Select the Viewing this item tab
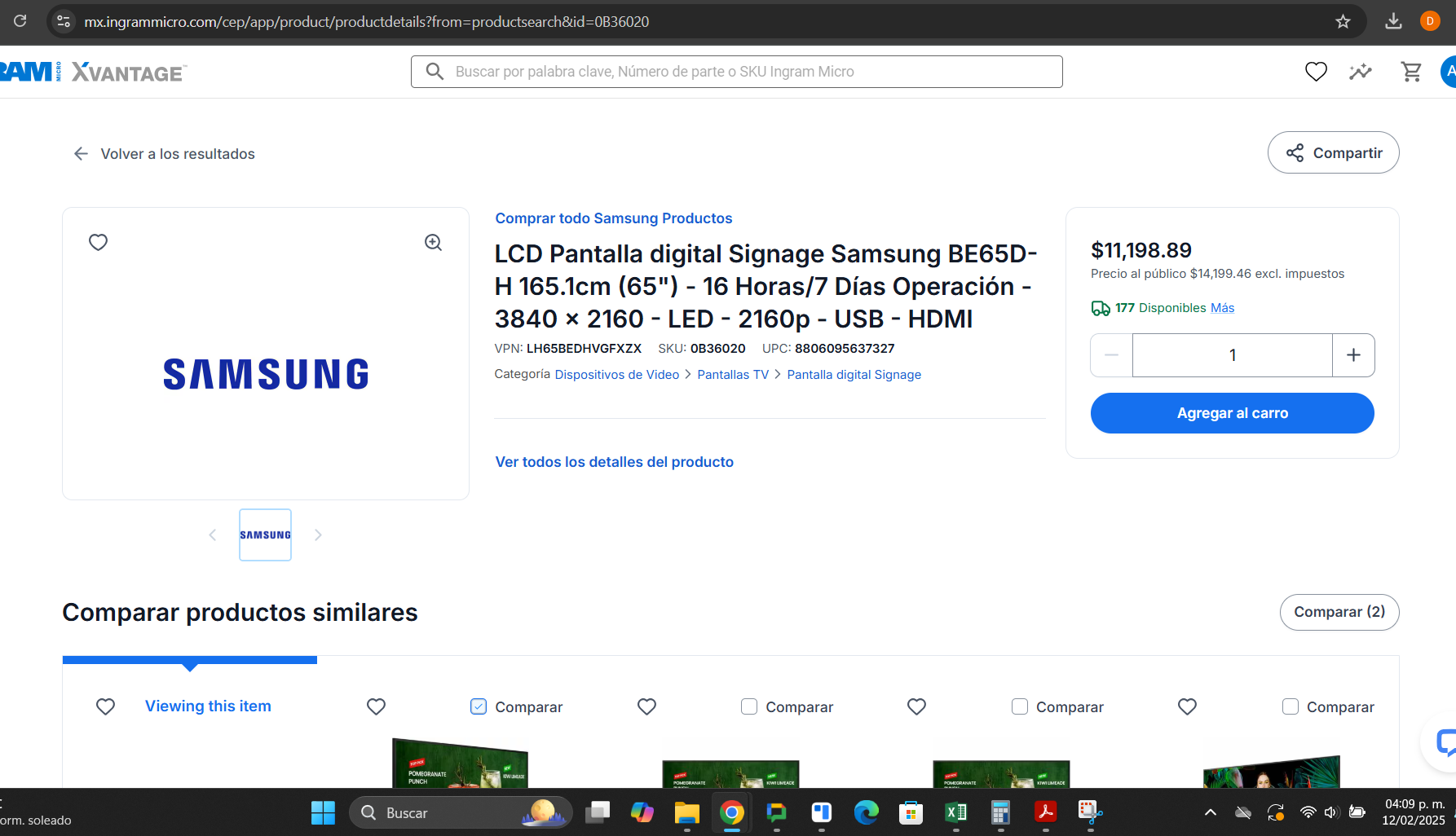The height and width of the screenshot is (836, 1456). pyautogui.click(x=208, y=706)
